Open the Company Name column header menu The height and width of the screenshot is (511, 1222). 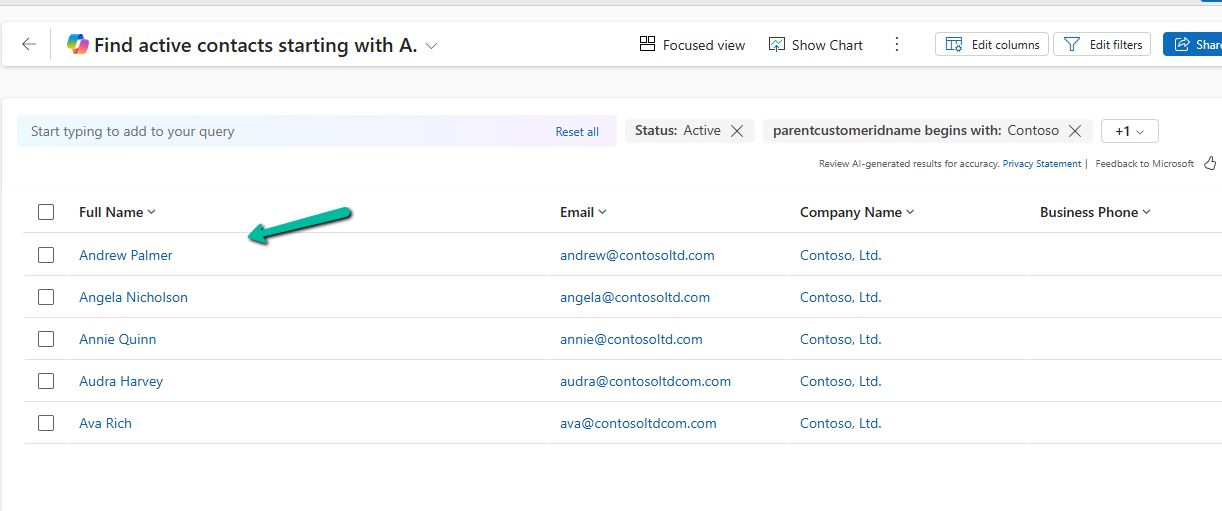pyautogui.click(x=856, y=212)
